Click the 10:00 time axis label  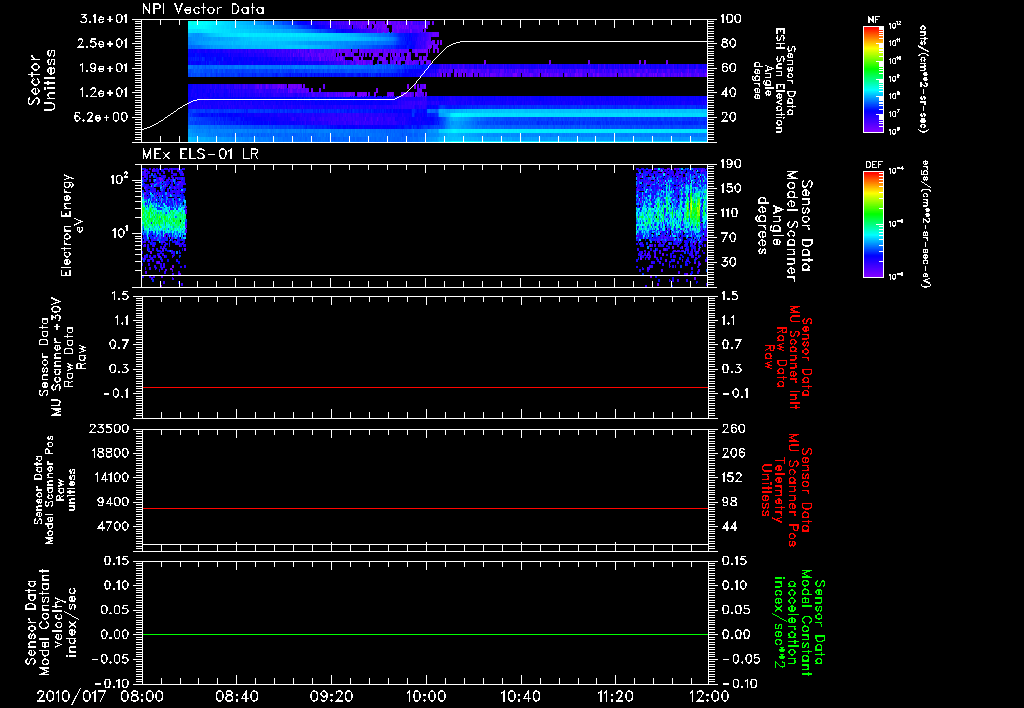(426, 696)
